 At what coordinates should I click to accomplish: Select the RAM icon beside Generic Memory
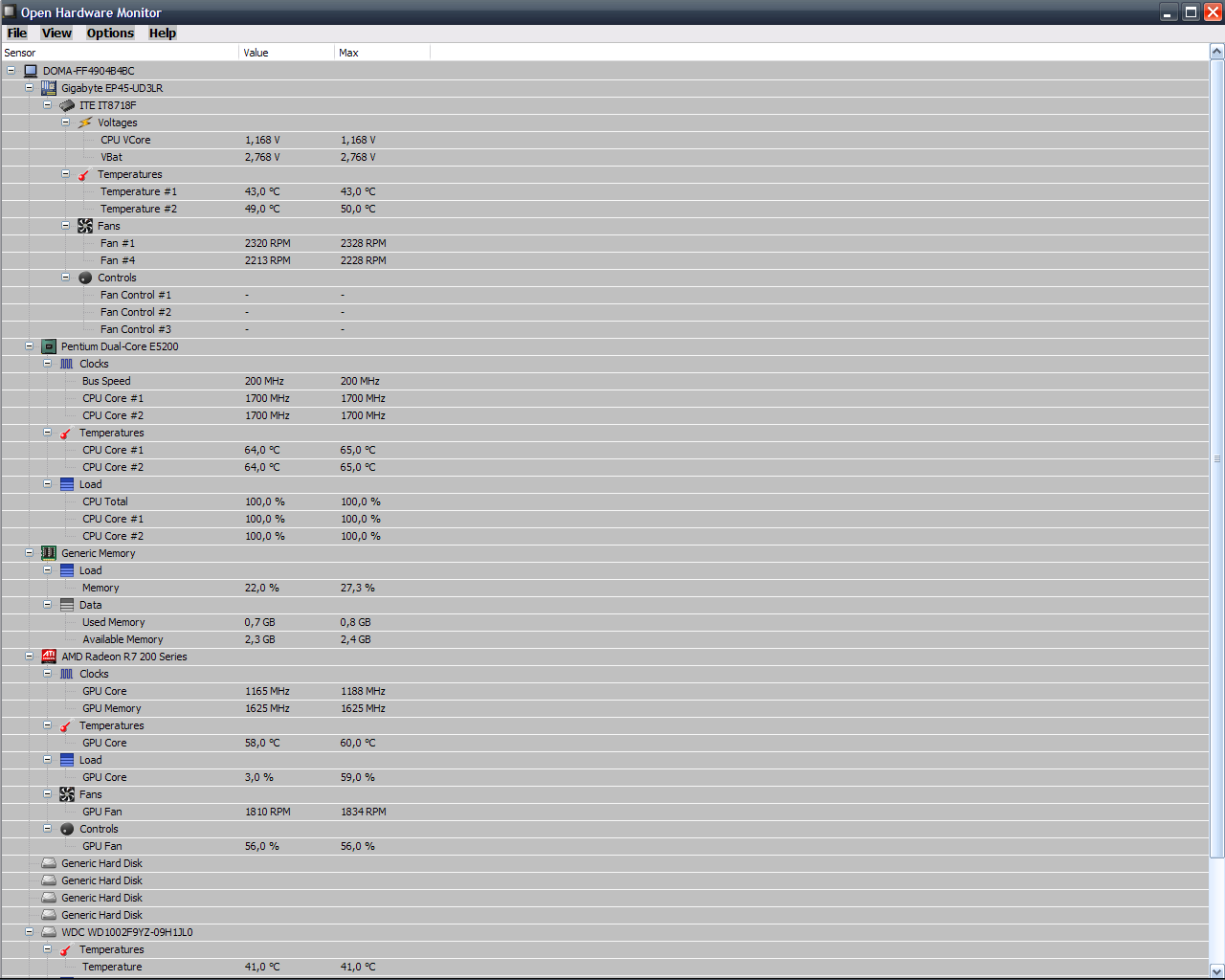[x=49, y=553]
